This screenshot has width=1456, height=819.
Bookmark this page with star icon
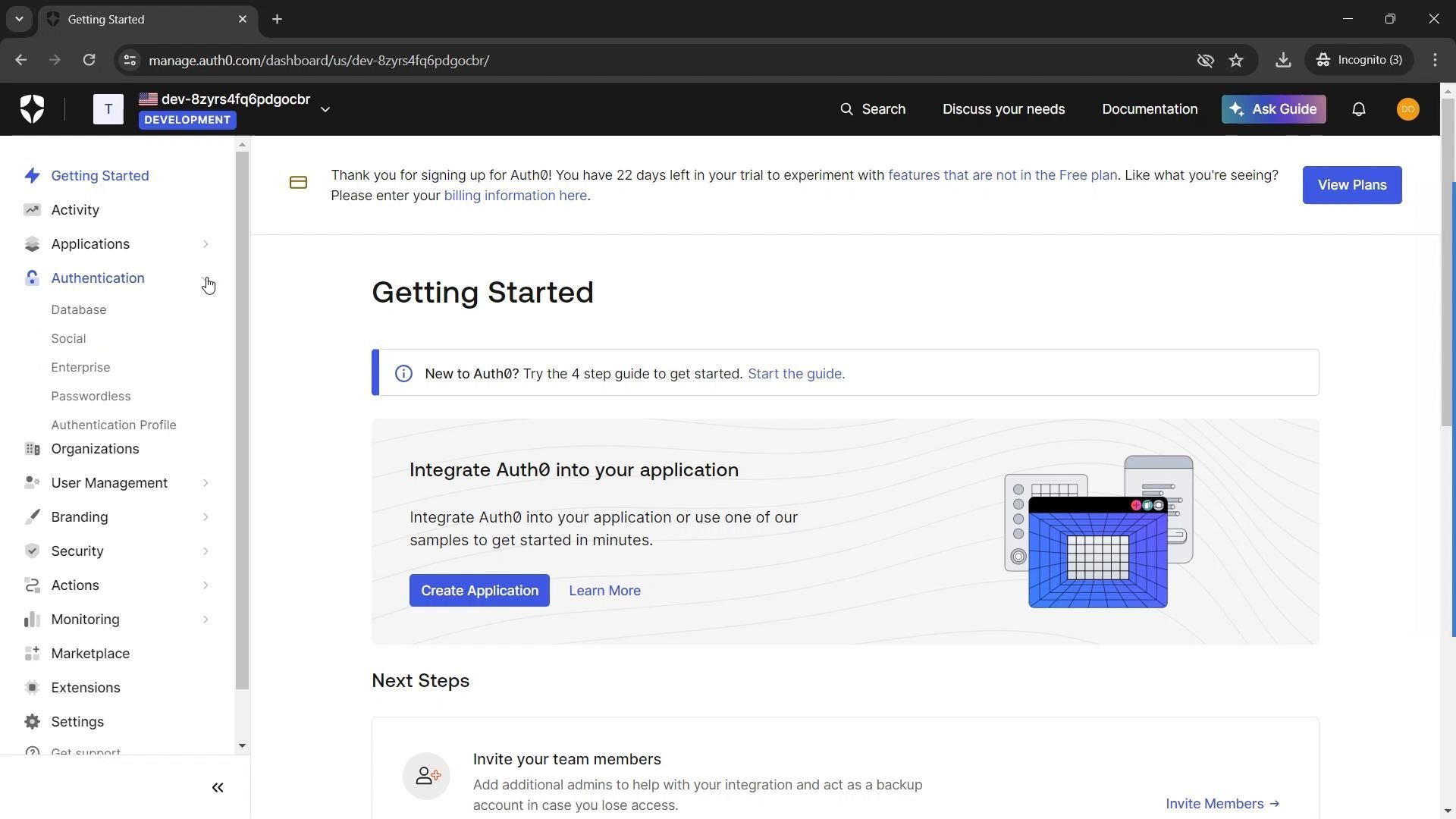pyautogui.click(x=1236, y=60)
